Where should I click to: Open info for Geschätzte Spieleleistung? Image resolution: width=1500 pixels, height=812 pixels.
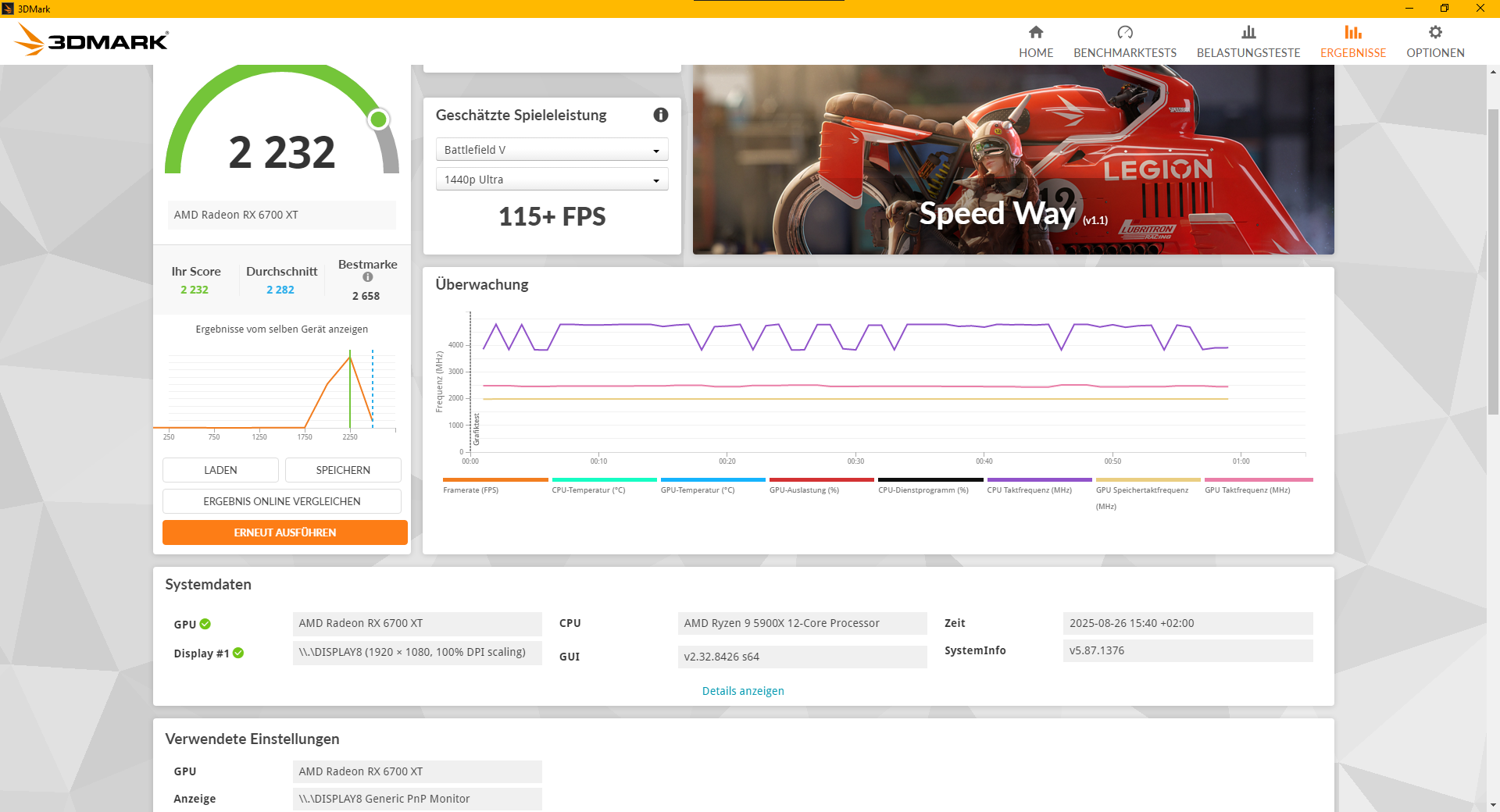(x=661, y=115)
